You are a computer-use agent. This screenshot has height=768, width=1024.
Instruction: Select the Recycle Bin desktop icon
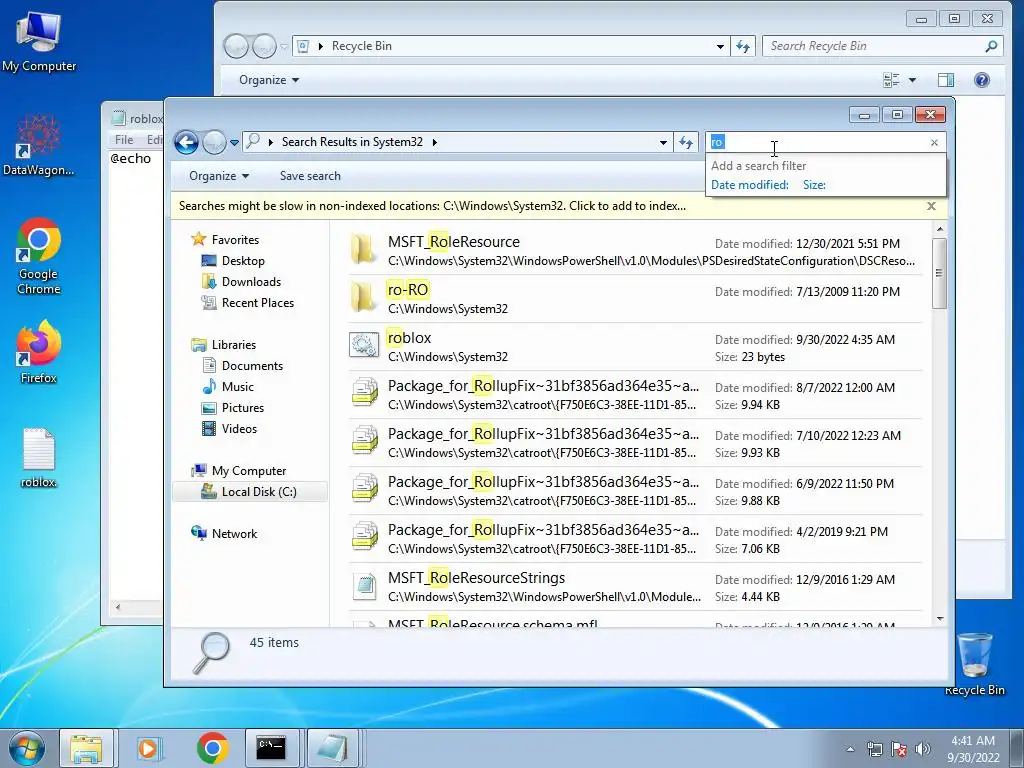coord(974,664)
